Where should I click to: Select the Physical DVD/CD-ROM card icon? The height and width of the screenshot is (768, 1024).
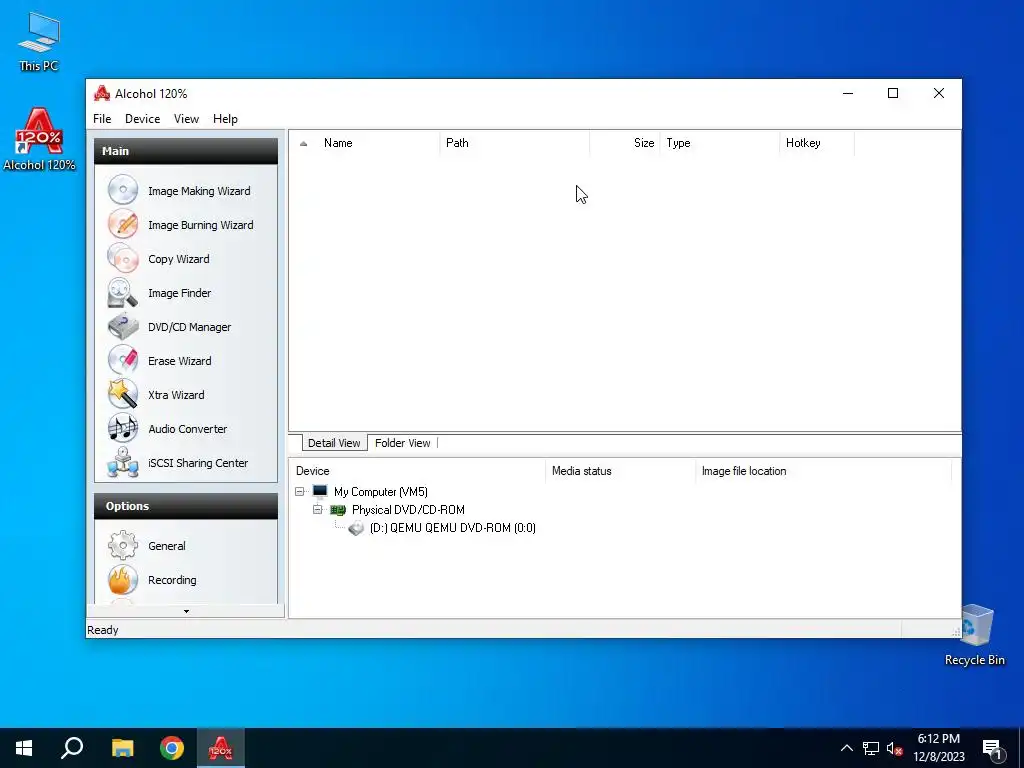click(338, 510)
